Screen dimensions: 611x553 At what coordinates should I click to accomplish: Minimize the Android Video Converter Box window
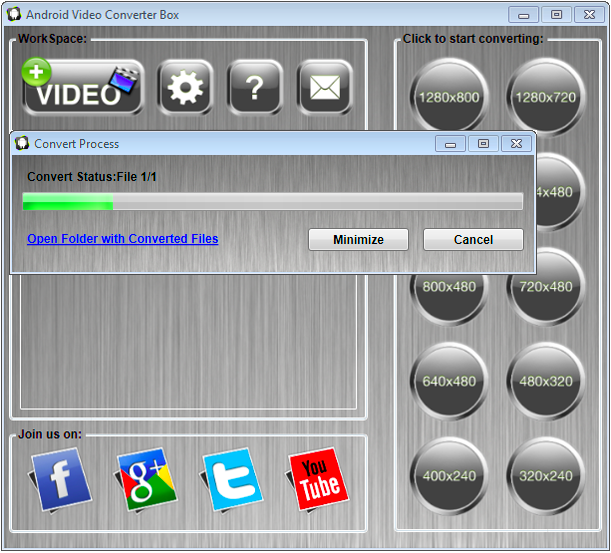[524, 15]
